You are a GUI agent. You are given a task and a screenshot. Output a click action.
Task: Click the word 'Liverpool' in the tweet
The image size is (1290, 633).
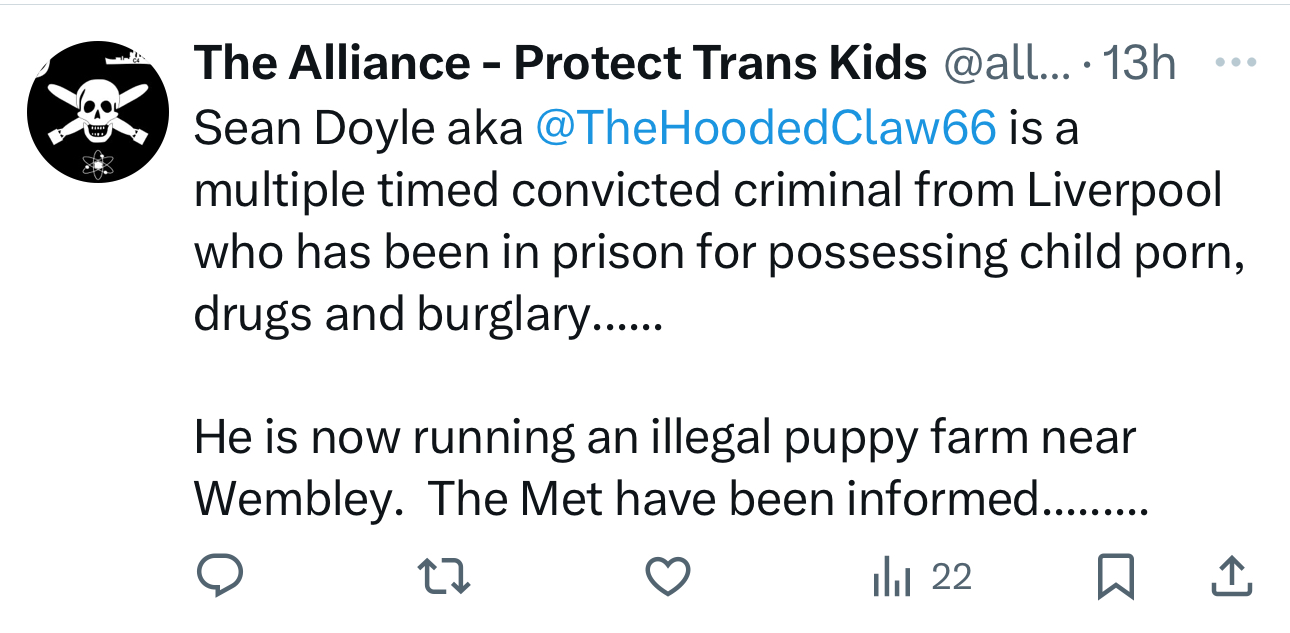pyautogui.click(x=1124, y=189)
